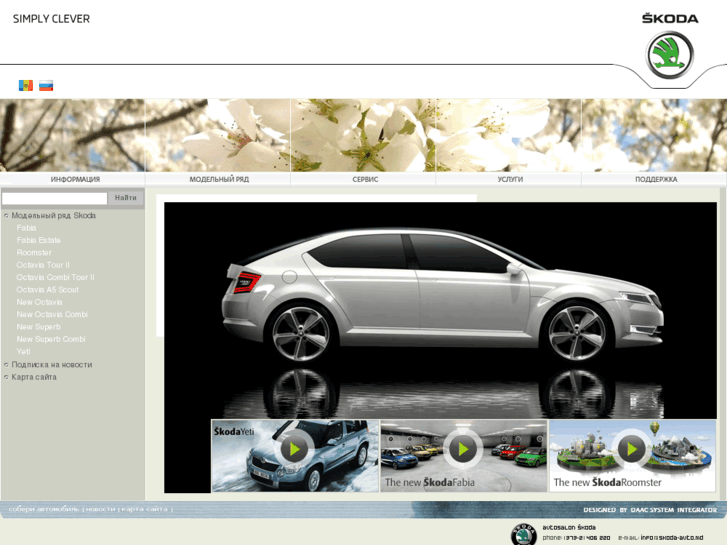The height and width of the screenshot is (545, 727).
Task: Open the footer карта сайта link
Action: click(144, 509)
